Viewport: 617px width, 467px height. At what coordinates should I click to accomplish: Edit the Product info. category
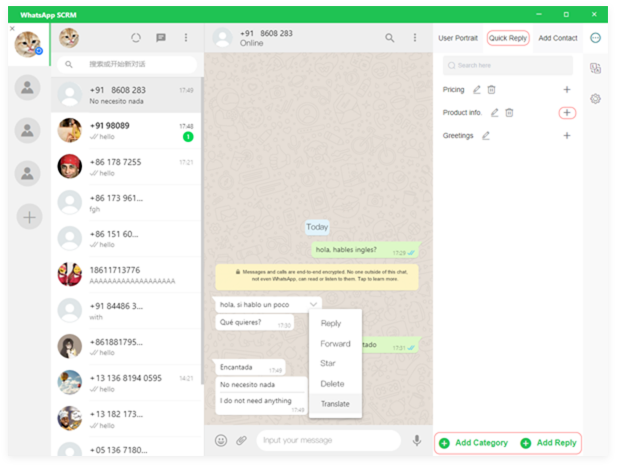(x=494, y=113)
